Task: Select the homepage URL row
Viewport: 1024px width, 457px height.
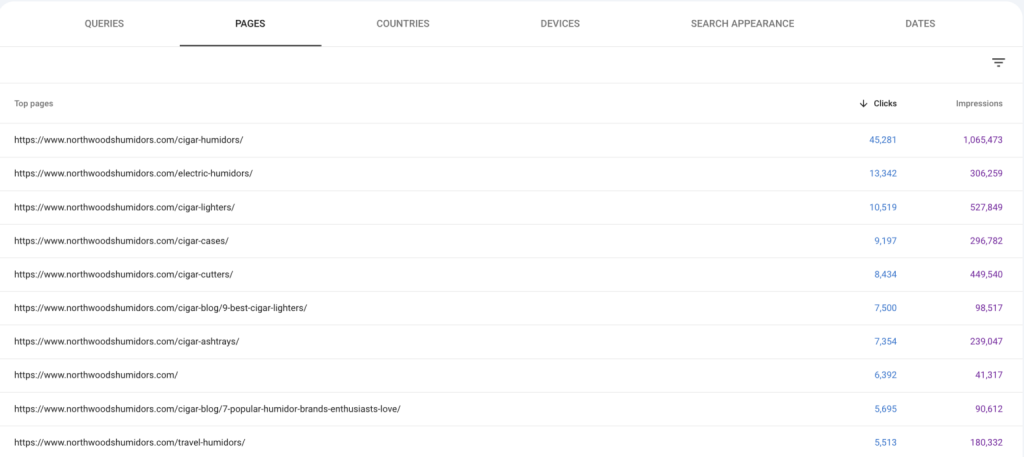Action: tap(512, 375)
